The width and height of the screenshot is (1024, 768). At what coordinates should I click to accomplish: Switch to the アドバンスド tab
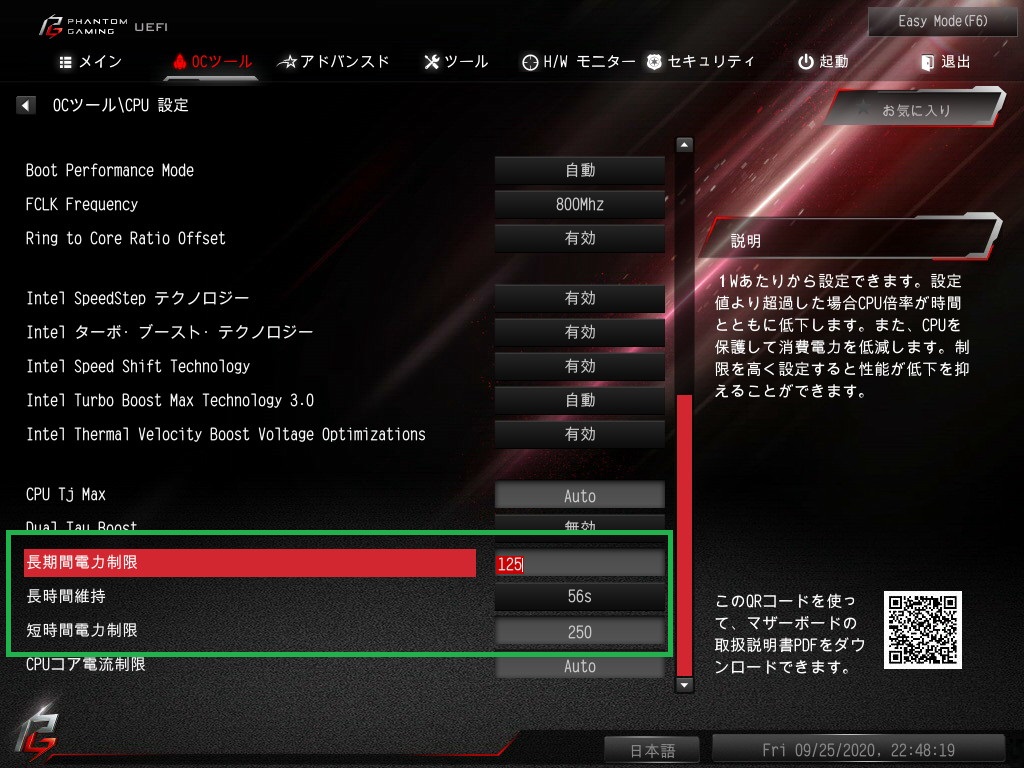pyautogui.click(x=333, y=62)
